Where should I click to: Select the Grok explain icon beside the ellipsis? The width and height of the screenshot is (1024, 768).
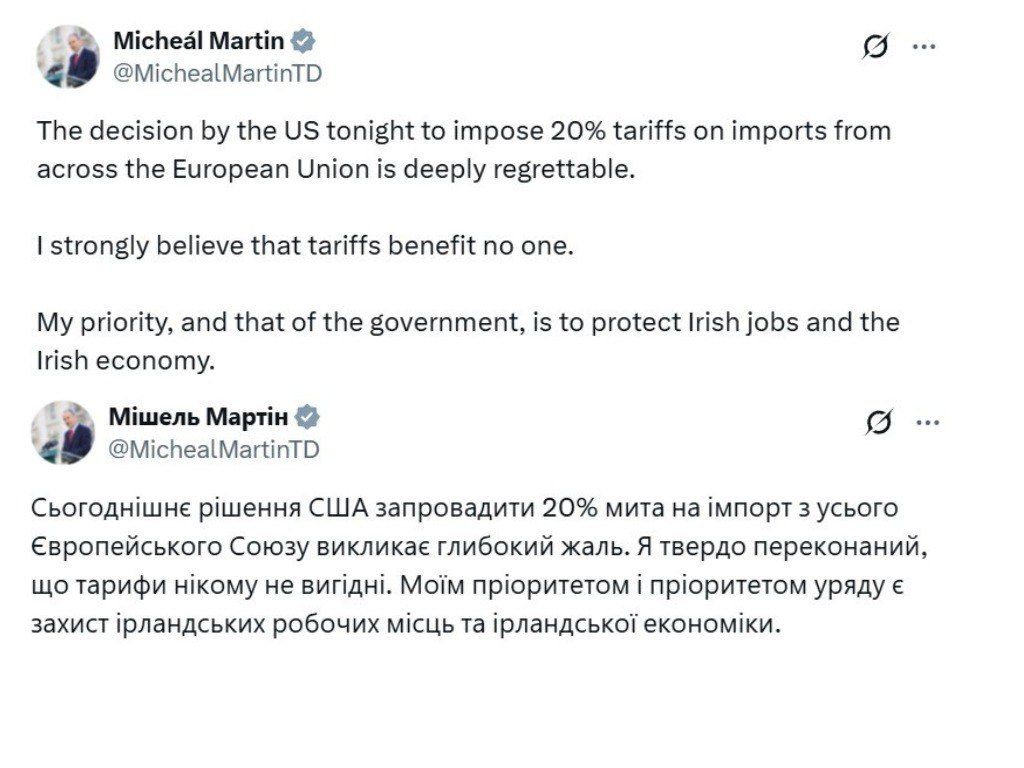(876, 44)
